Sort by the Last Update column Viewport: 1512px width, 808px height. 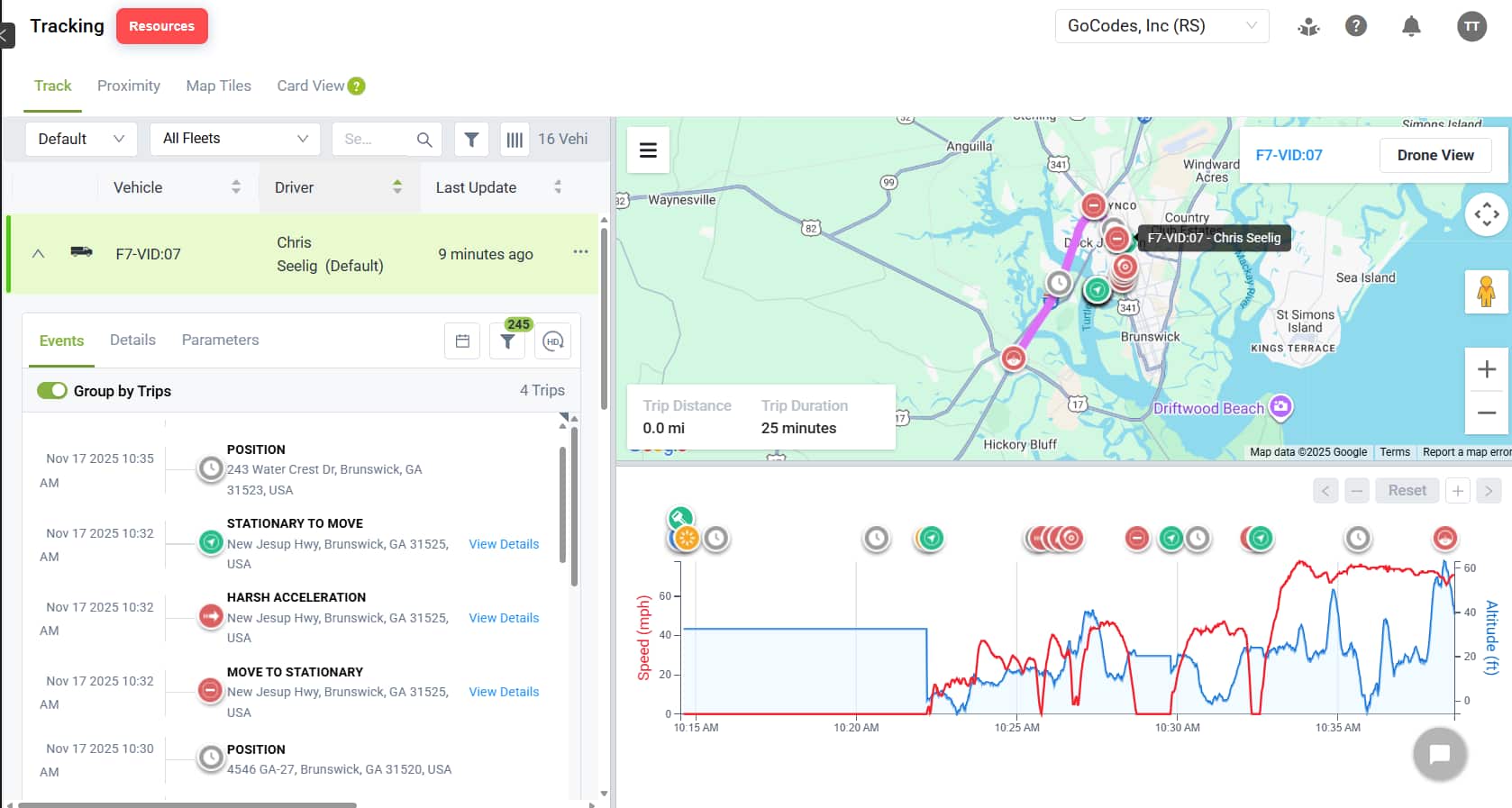point(557,187)
